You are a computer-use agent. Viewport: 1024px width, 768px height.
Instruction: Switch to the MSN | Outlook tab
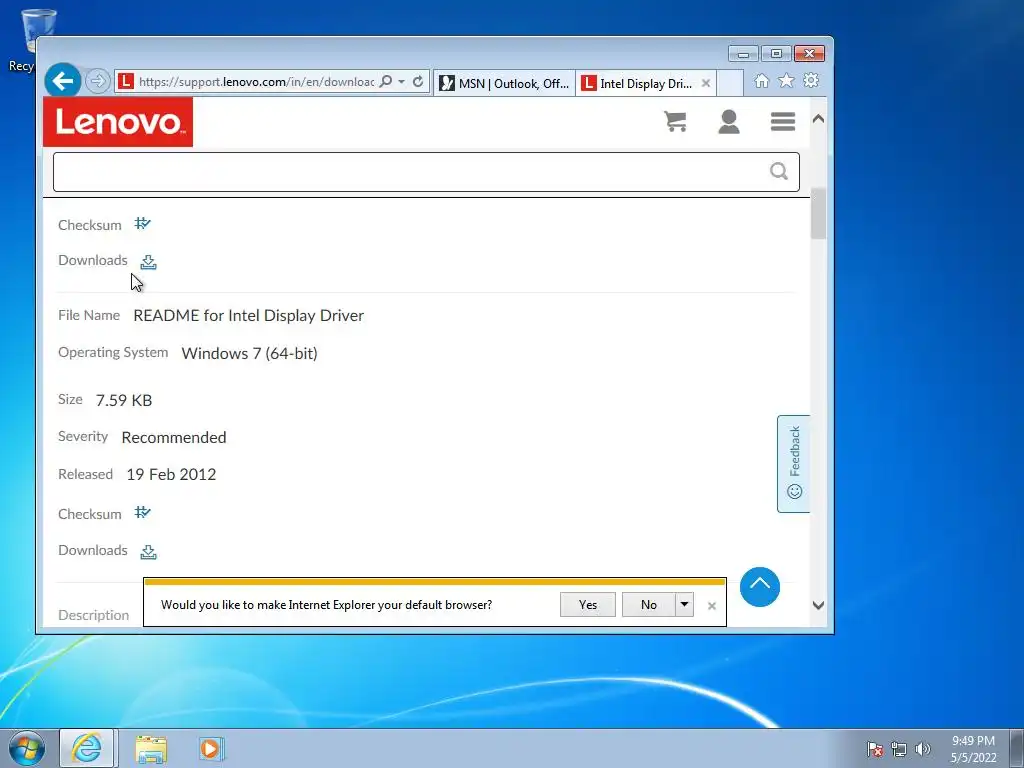point(504,83)
